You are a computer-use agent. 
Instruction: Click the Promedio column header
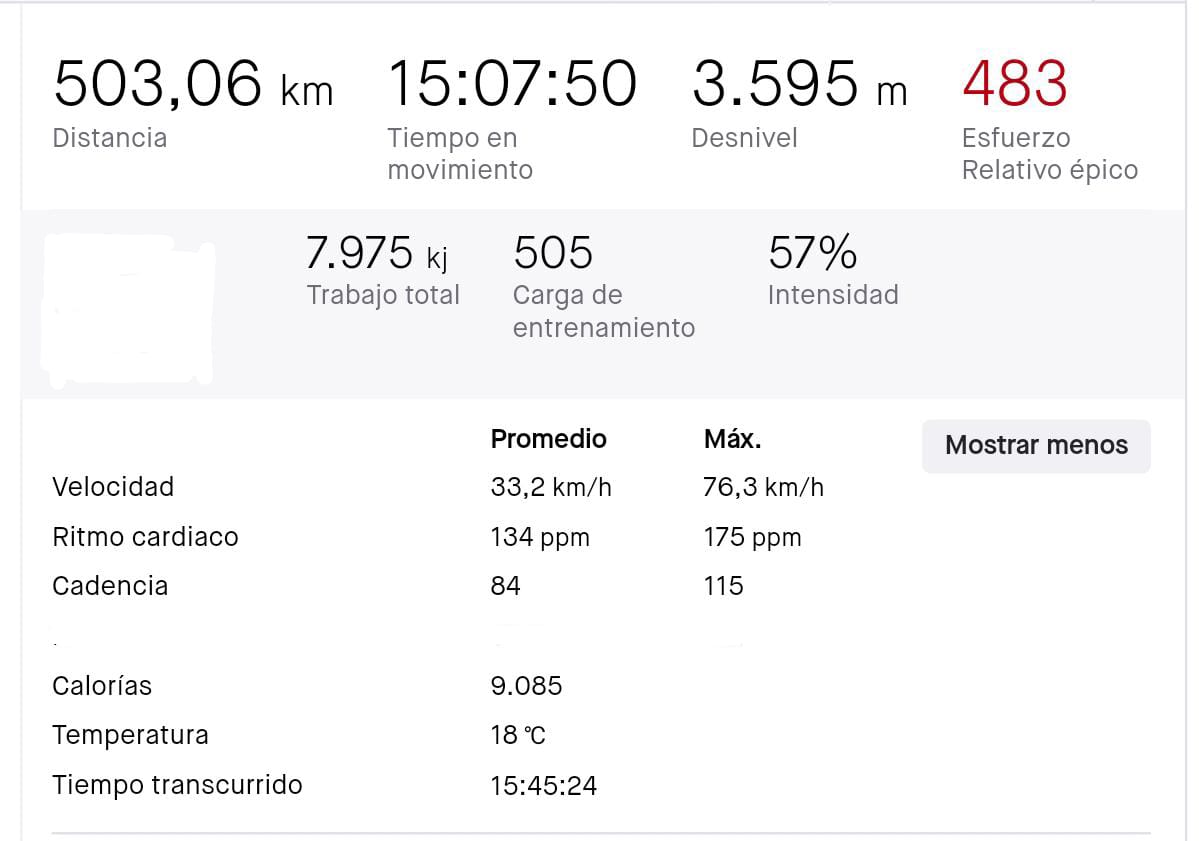pos(548,439)
